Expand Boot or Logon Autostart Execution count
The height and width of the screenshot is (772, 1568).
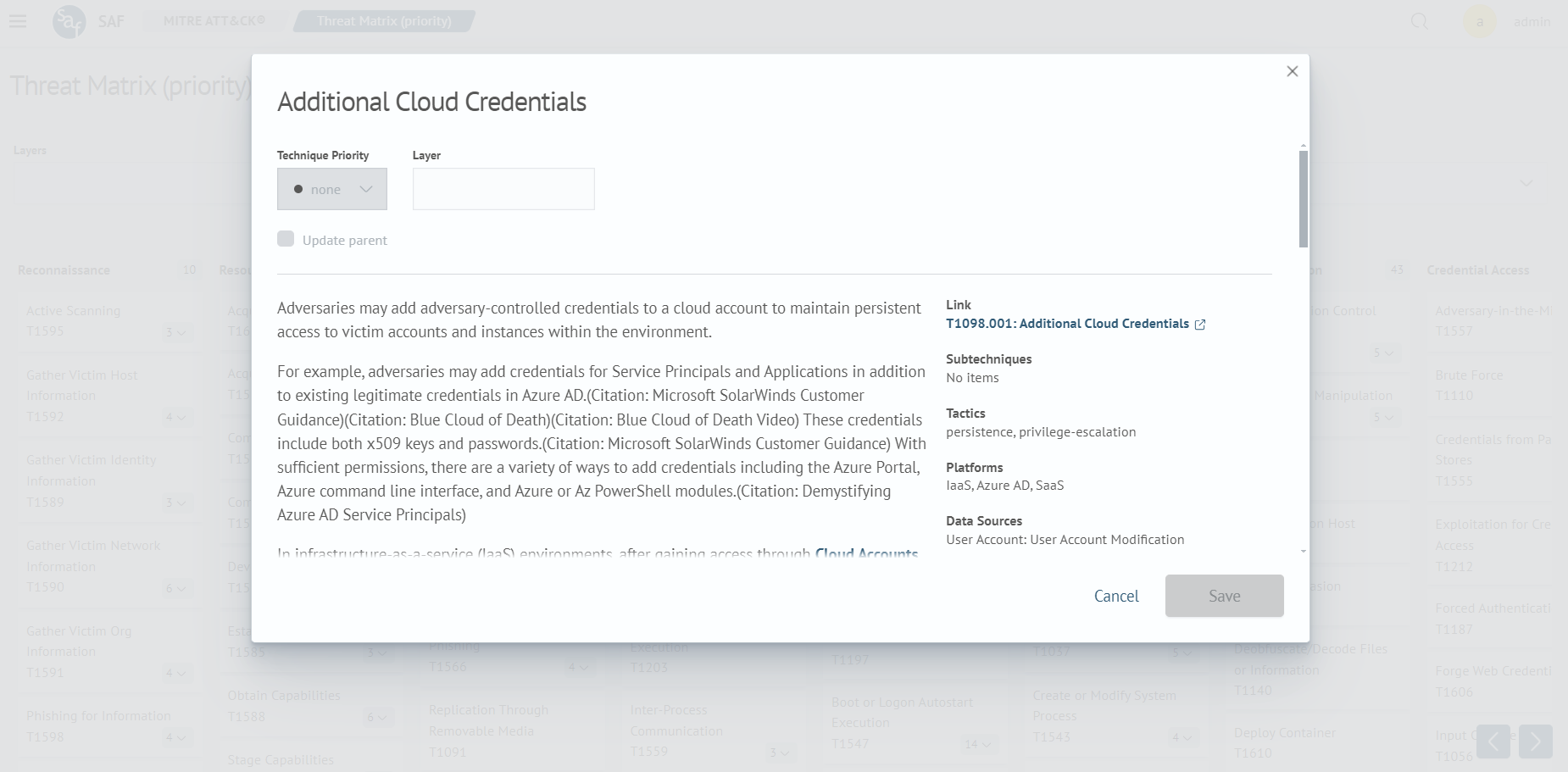tap(979, 744)
